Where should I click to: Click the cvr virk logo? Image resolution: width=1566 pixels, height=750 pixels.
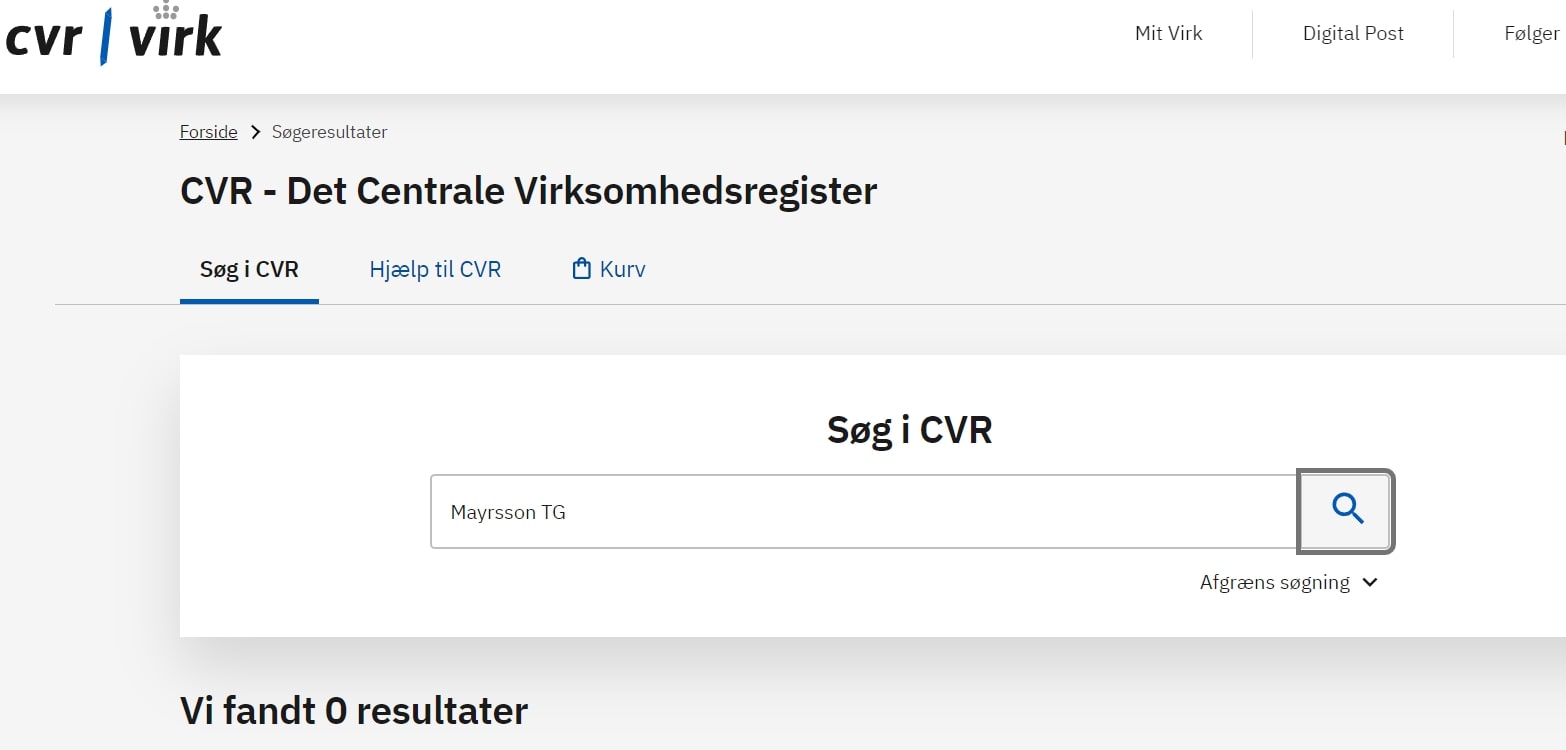113,35
